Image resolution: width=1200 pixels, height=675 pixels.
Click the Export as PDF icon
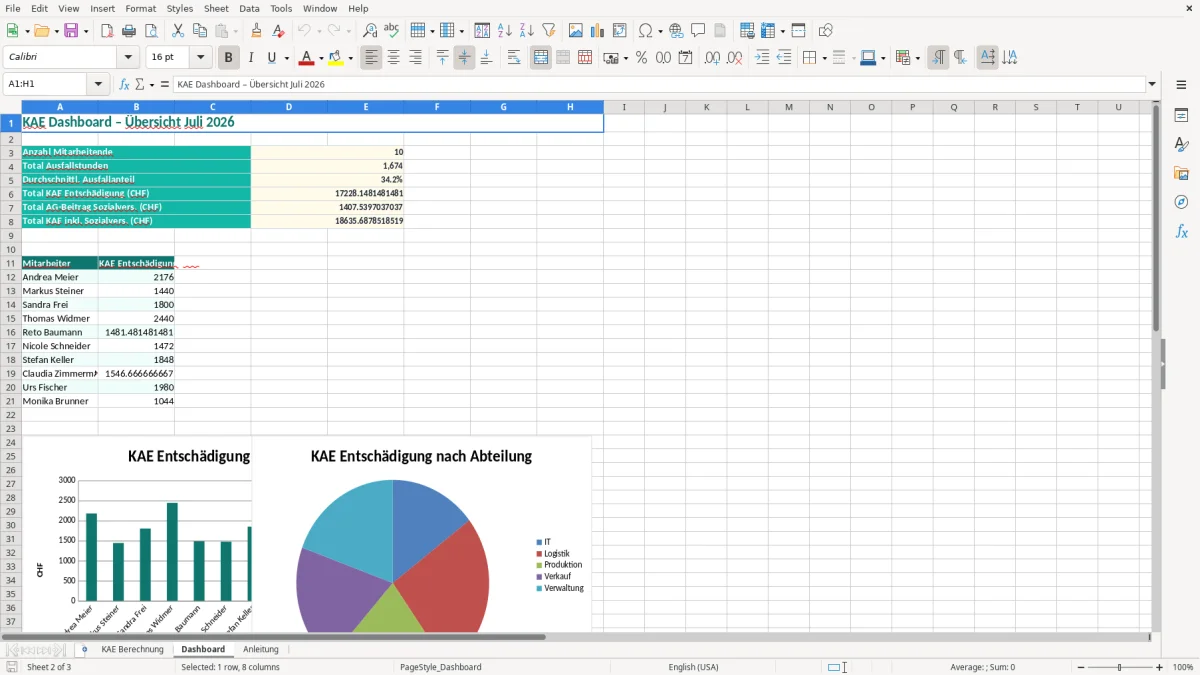pyautogui.click(x=107, y=31)
